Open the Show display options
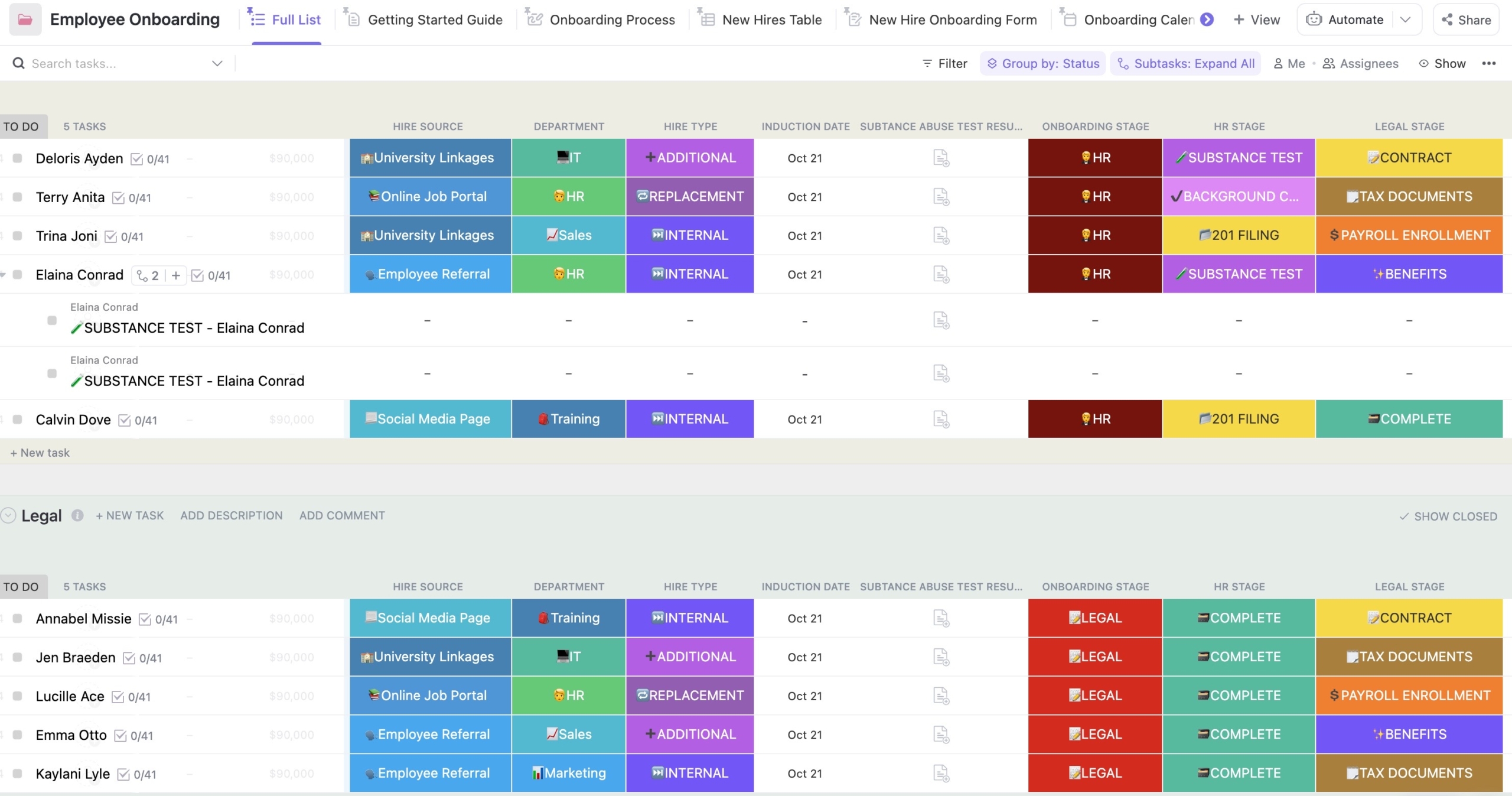The height and width of the screenshot is (796, 1512). (1442, 63)
